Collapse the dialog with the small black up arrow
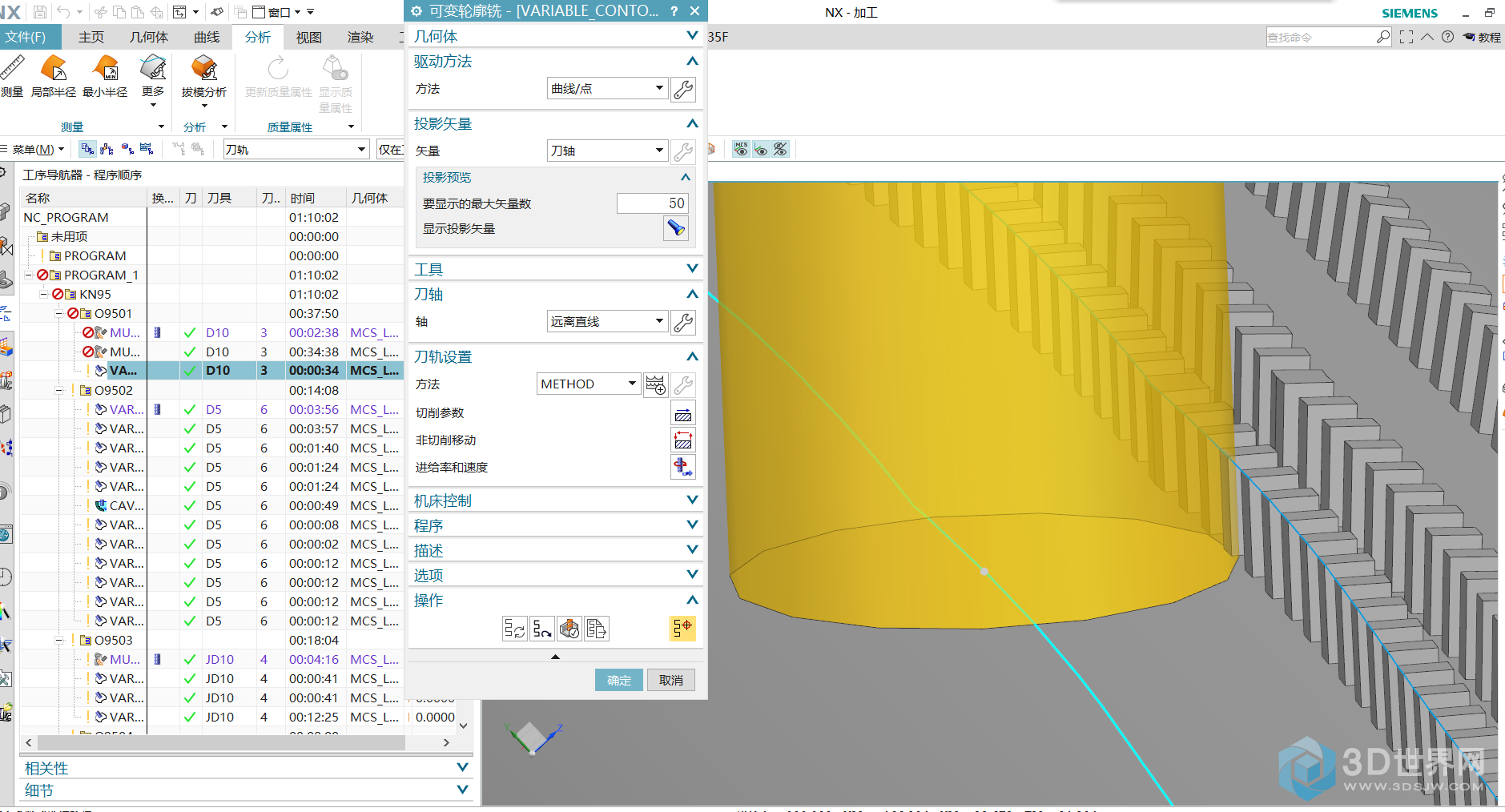This screenshot has width=1505, height=812. pyautogui.click(x=555, y=657)
